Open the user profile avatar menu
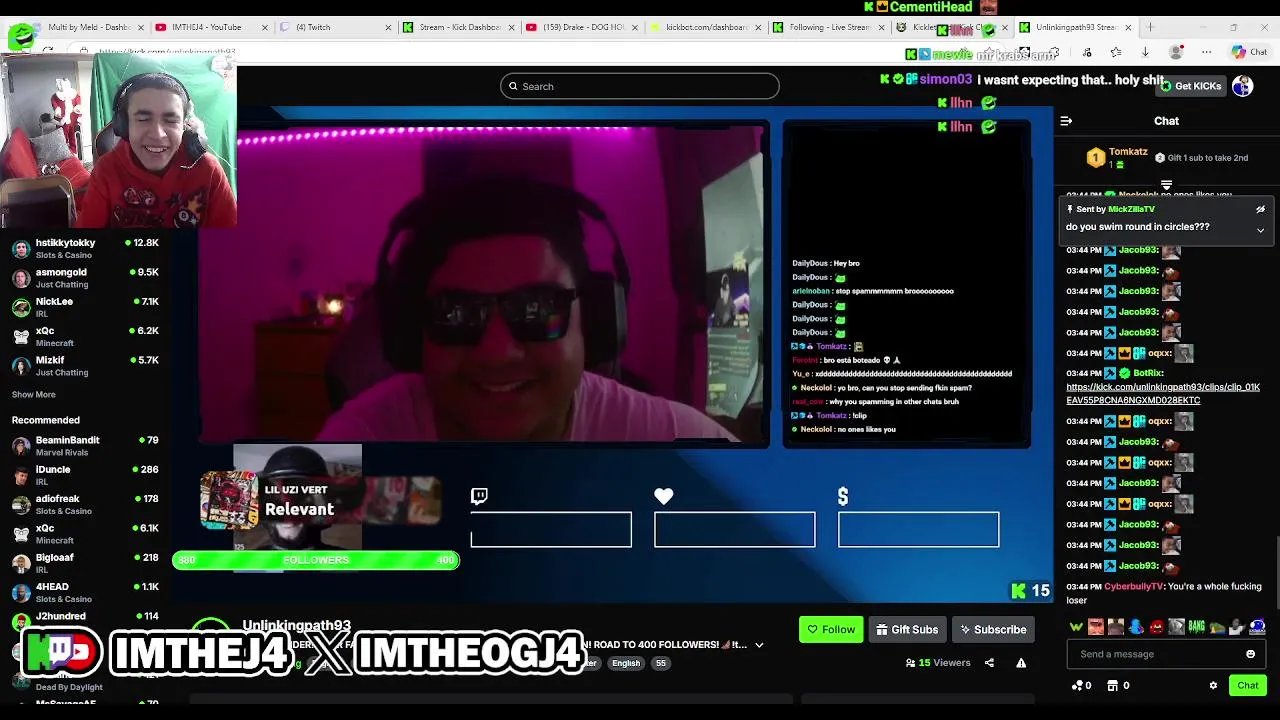Screen dimensions: 1280x720 tap(1243, 86)
